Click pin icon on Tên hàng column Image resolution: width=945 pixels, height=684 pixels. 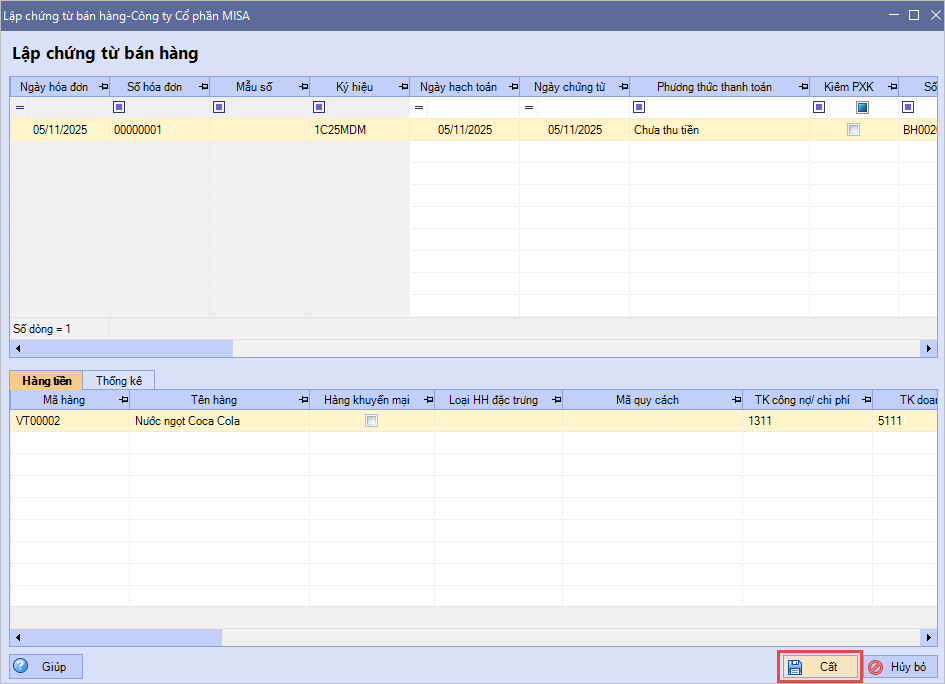303,400
